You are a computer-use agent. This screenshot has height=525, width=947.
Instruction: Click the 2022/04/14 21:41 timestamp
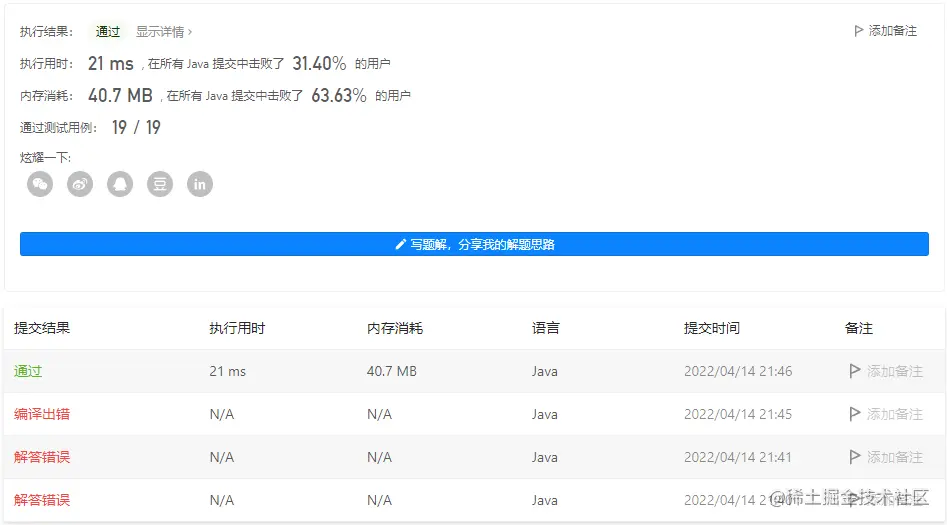click(x=737, y=457)
